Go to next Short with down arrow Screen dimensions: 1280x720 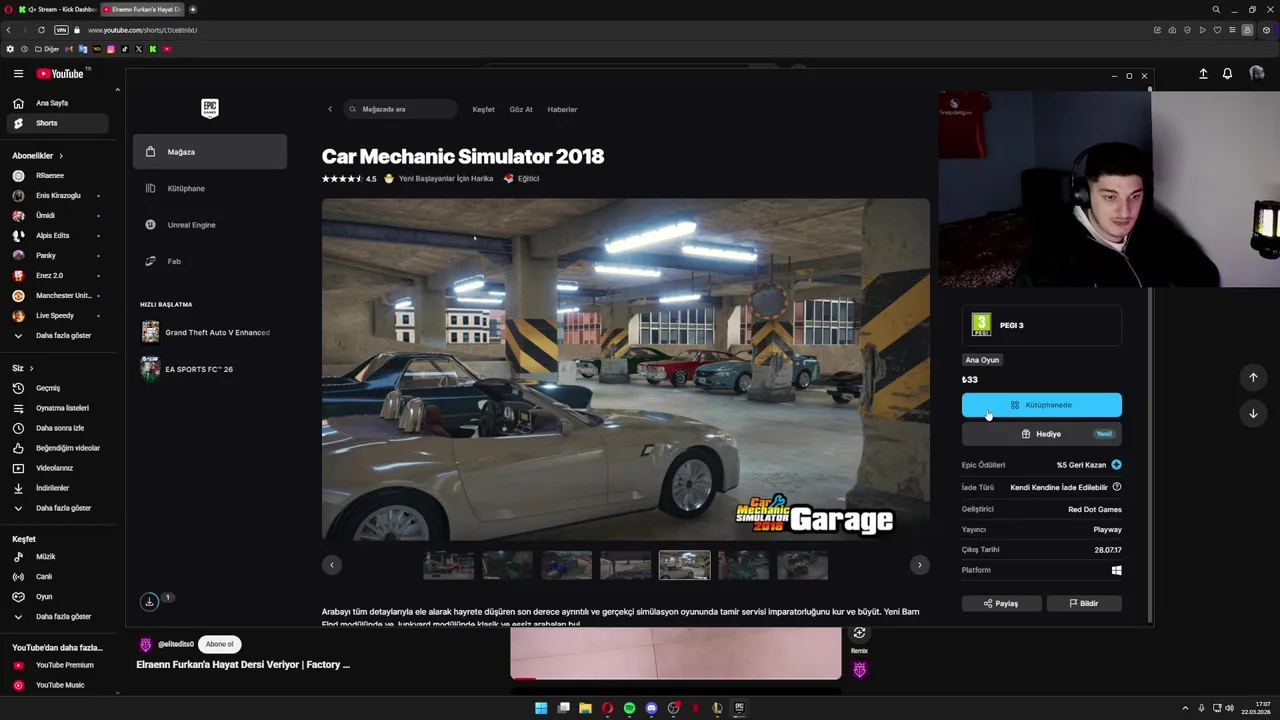[1253, 413]
